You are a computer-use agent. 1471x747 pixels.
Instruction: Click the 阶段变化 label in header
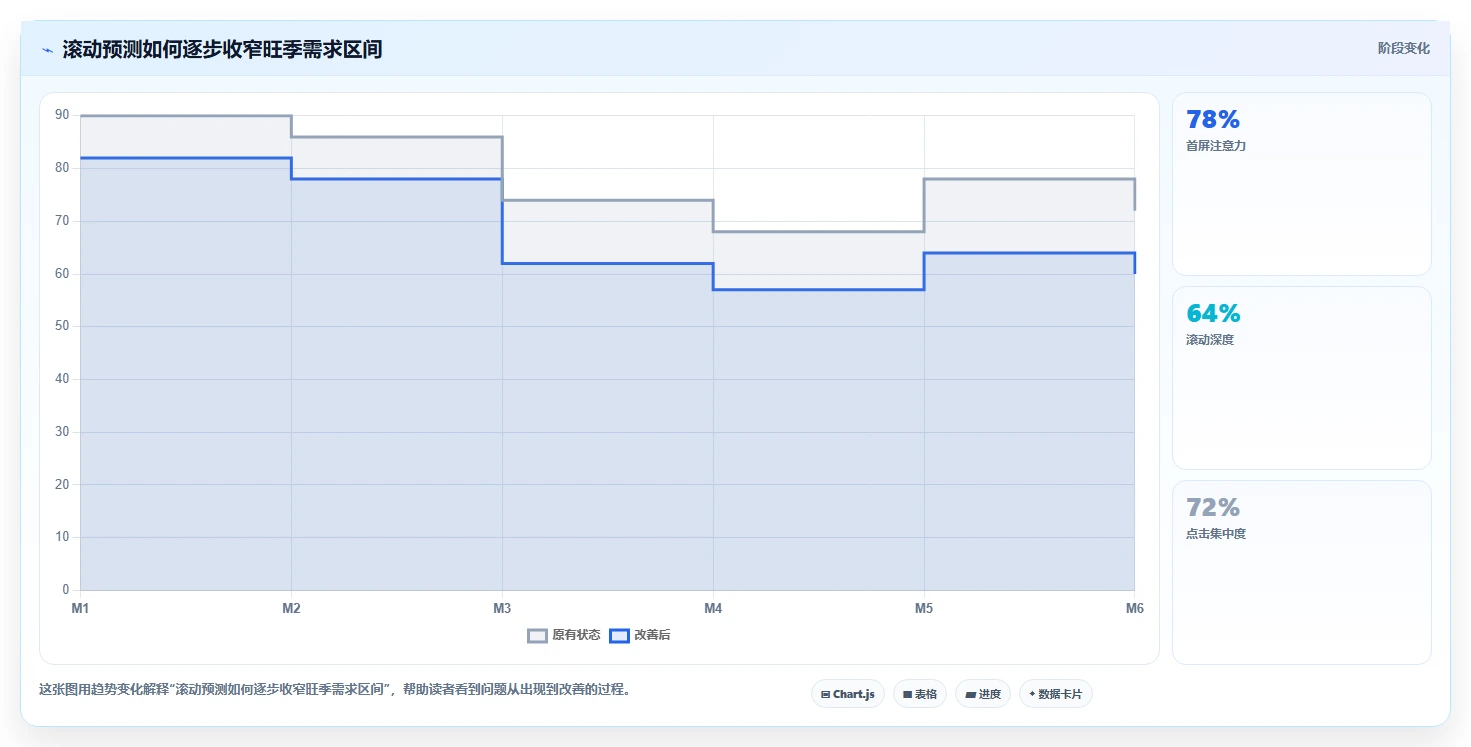[1404, 48]
